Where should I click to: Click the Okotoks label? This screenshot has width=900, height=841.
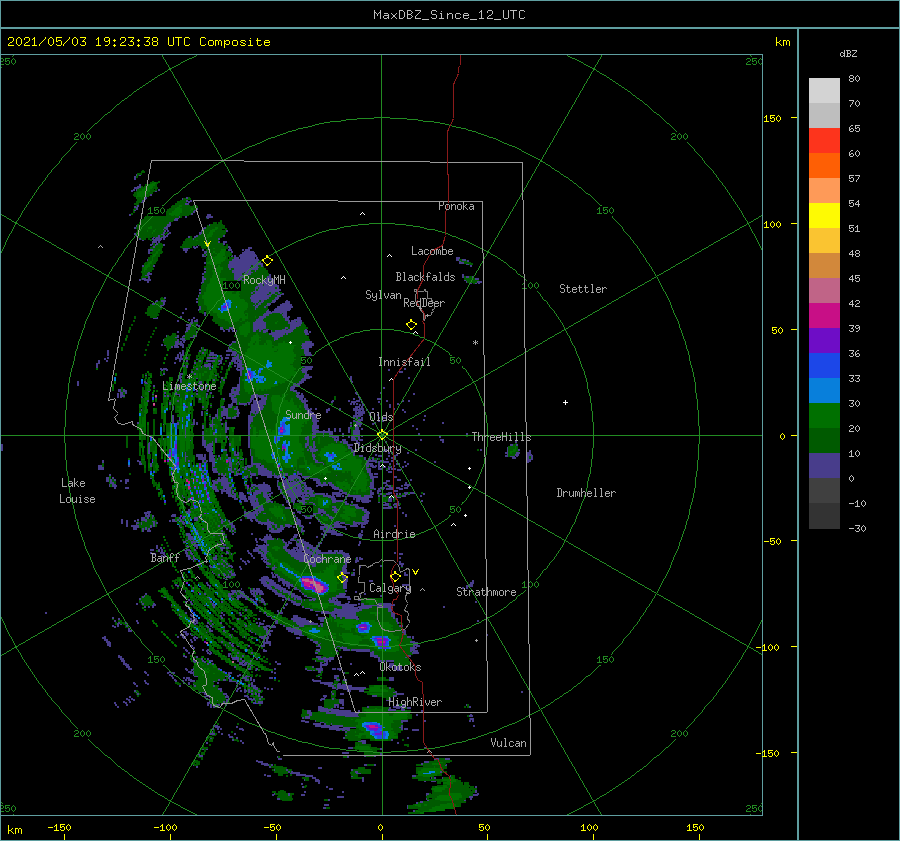(400, 667)
